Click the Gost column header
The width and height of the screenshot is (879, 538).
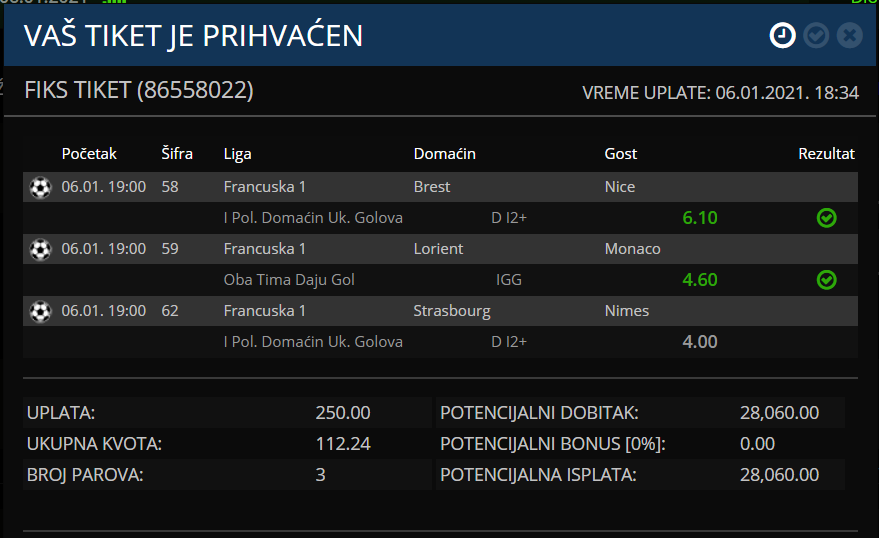[621, 154]
